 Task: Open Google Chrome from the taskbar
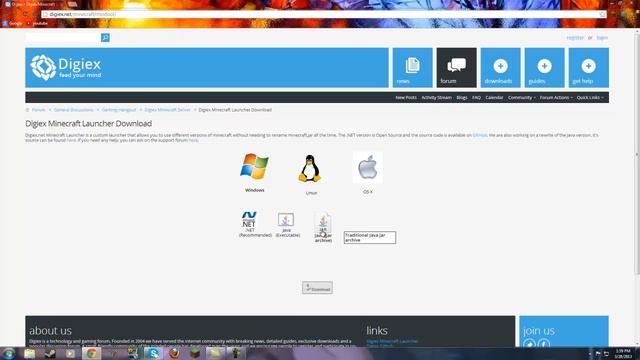(91, 353)
